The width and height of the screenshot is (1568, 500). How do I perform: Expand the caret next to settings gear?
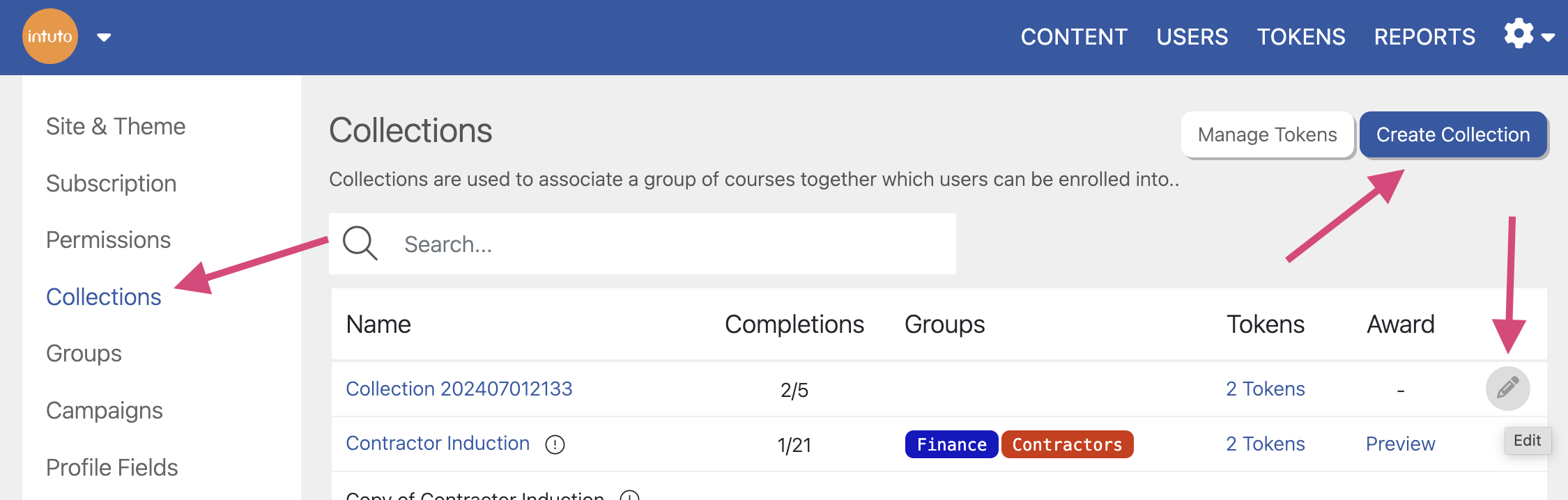[1548, 38]
